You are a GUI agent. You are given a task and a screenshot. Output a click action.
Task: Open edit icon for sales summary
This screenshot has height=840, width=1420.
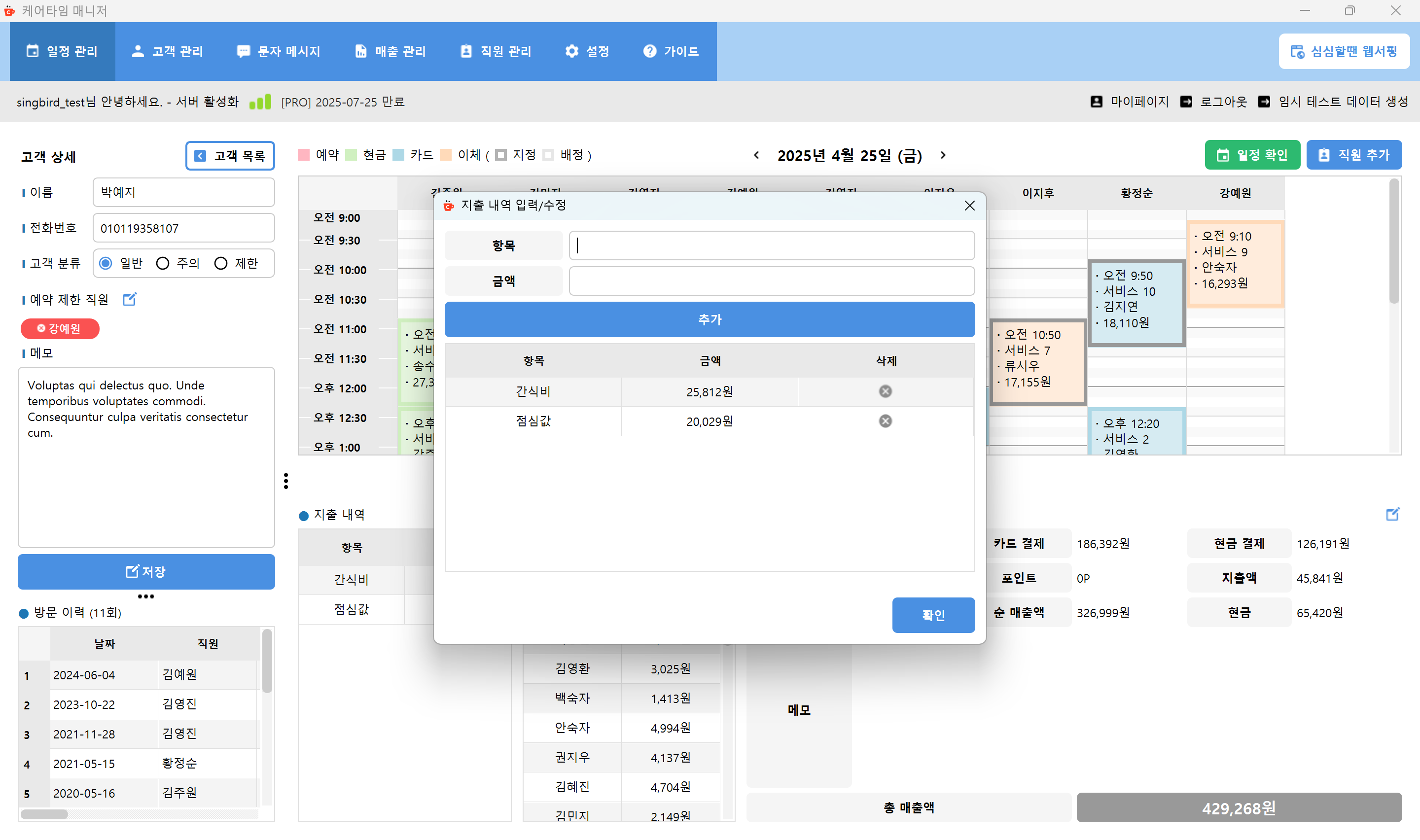point(1392,513)
